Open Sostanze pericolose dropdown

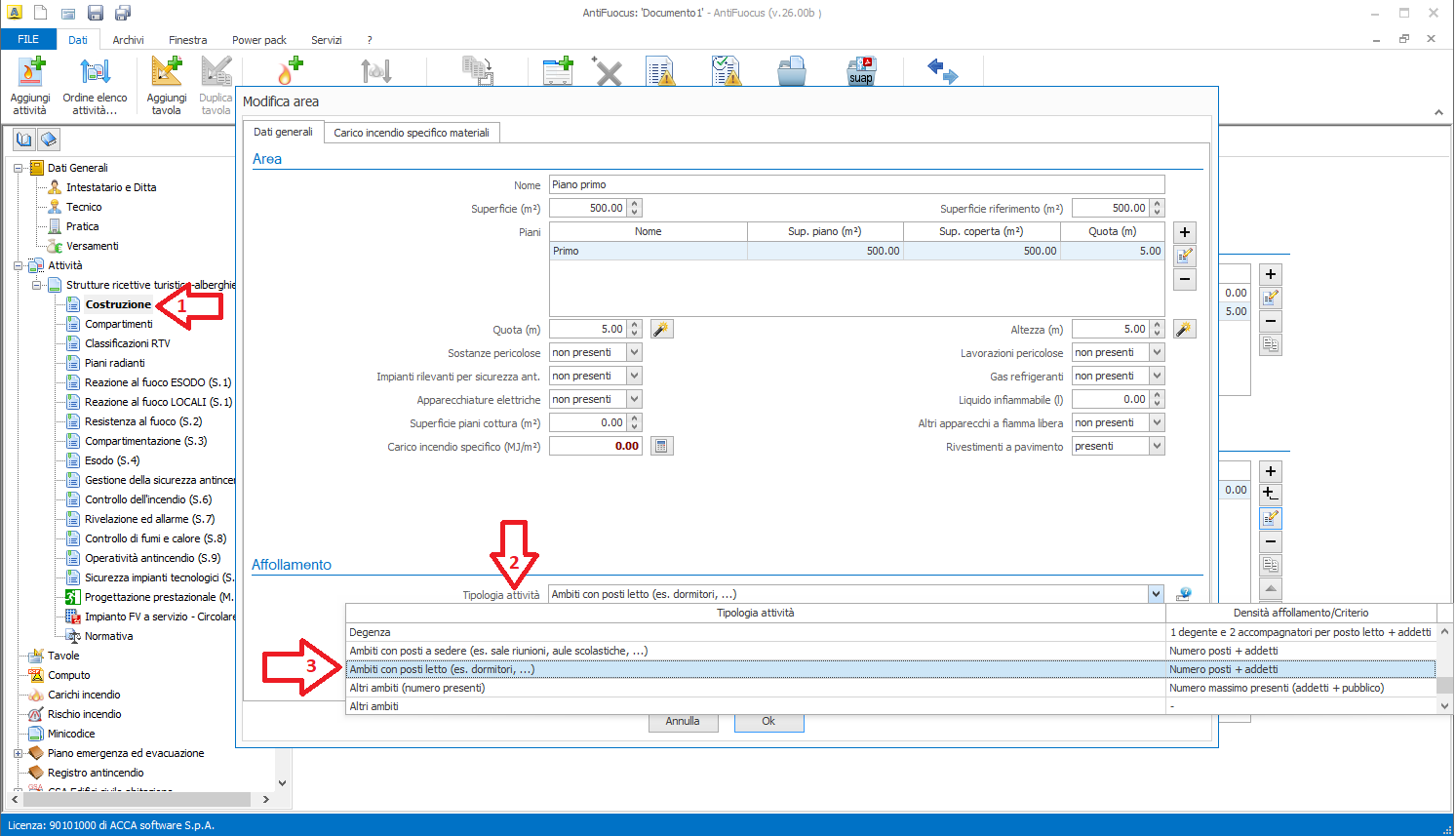[634, 353]
